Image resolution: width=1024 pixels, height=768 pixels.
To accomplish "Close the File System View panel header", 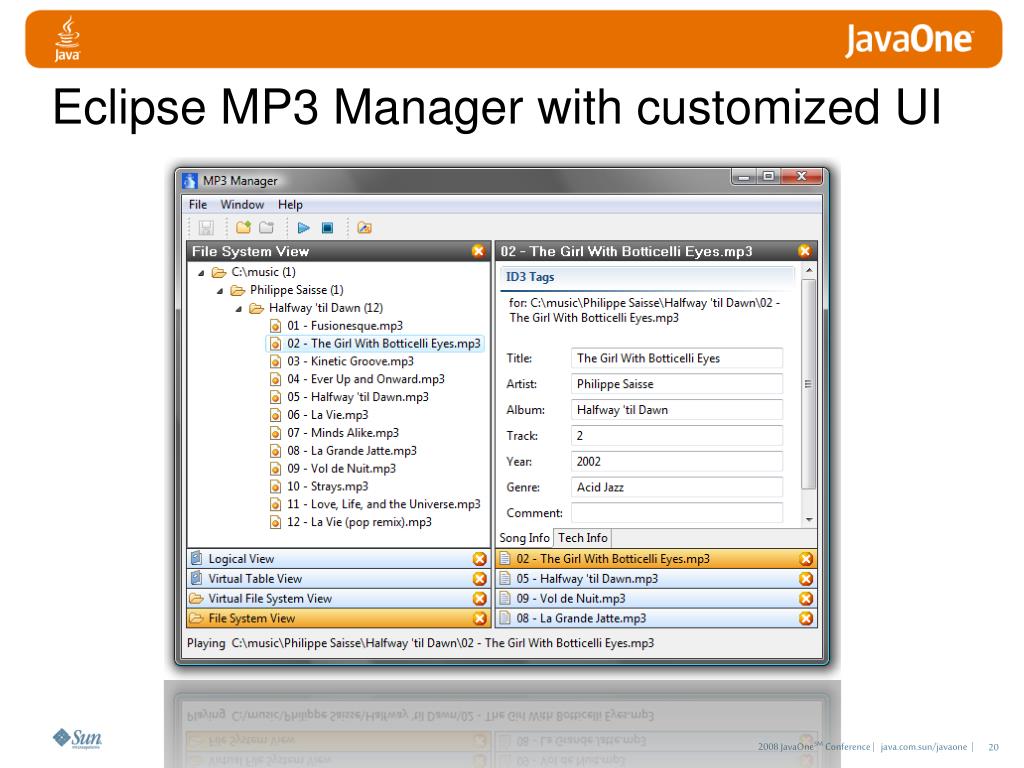I will (x=478, y=251).
